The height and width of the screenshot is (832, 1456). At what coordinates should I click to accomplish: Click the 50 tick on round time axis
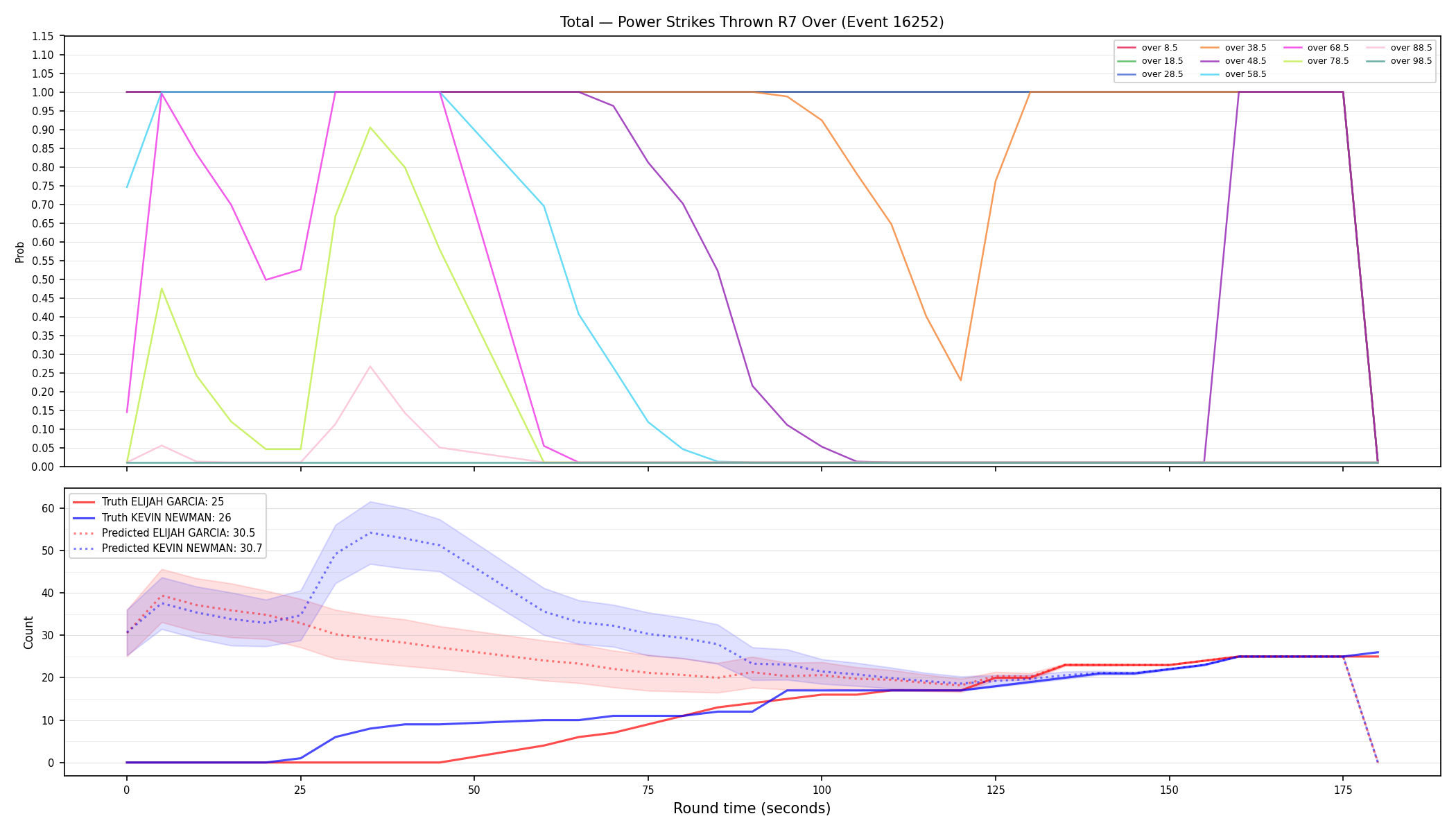474,789
